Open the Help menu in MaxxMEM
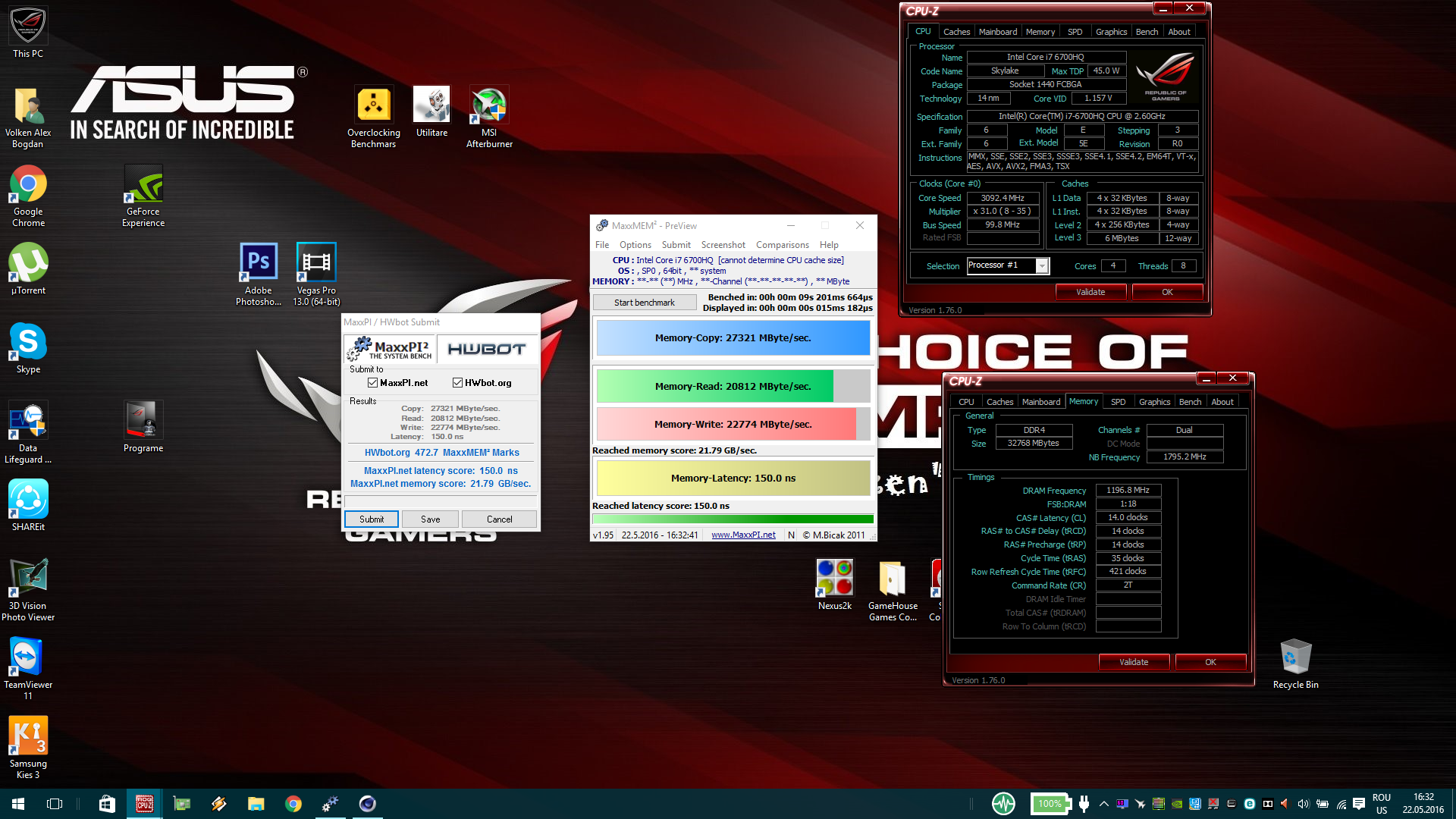This screenshot has height=819, width=1456. [829, 245]
